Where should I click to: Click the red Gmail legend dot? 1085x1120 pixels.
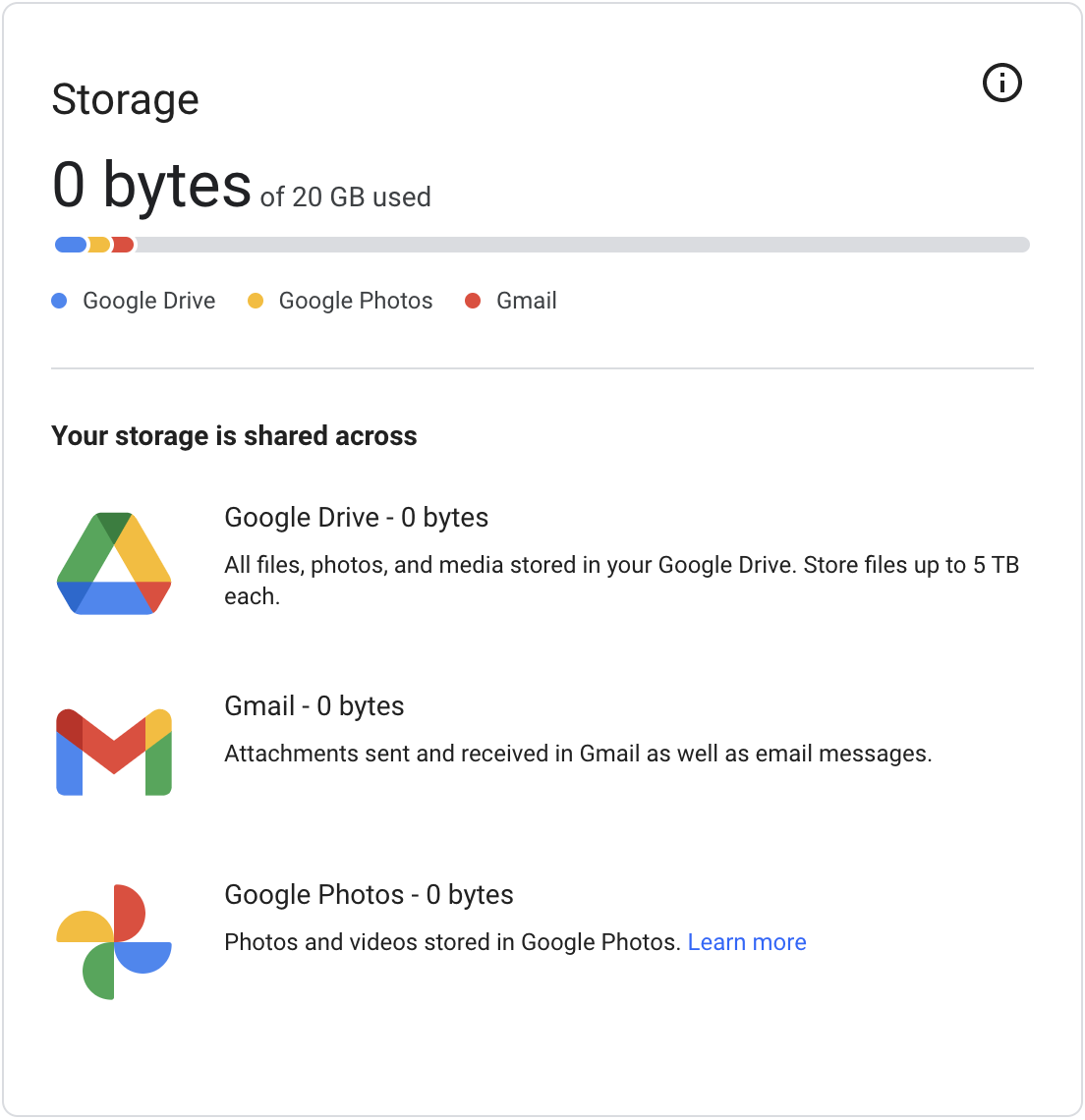473,302
